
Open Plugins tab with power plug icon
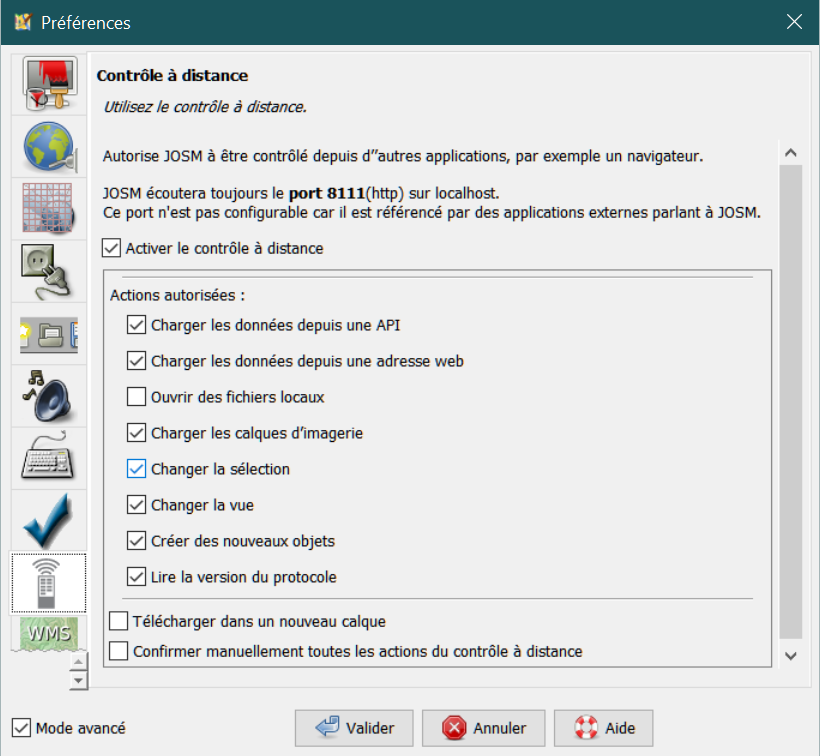(x=48, y=271)
